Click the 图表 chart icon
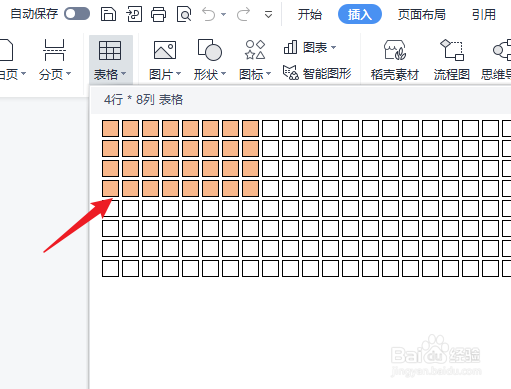Image resolution: width=511 pixels, height=389 pixels. click(x=290, y=47)
